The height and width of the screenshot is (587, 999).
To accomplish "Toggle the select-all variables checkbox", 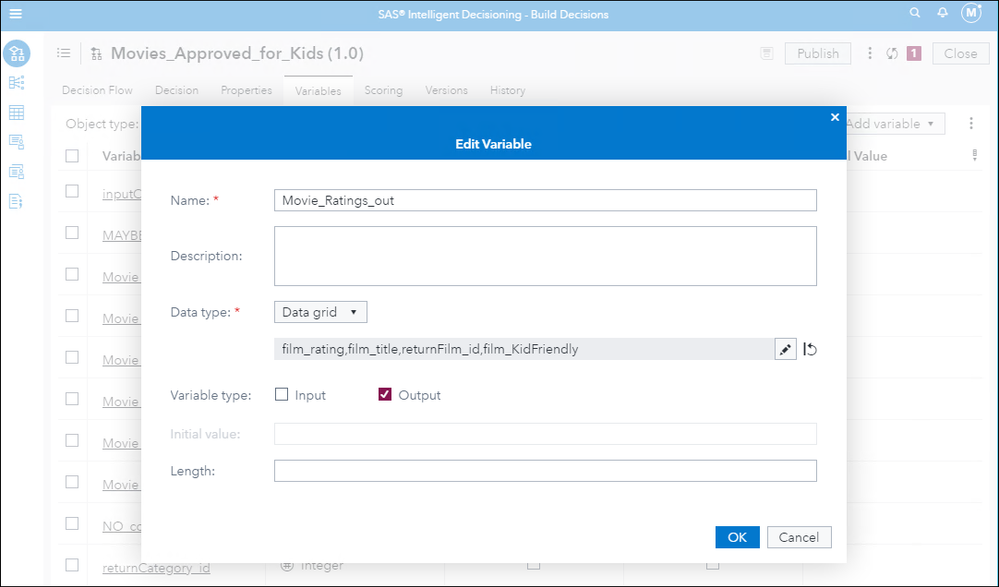I will 72,156.
